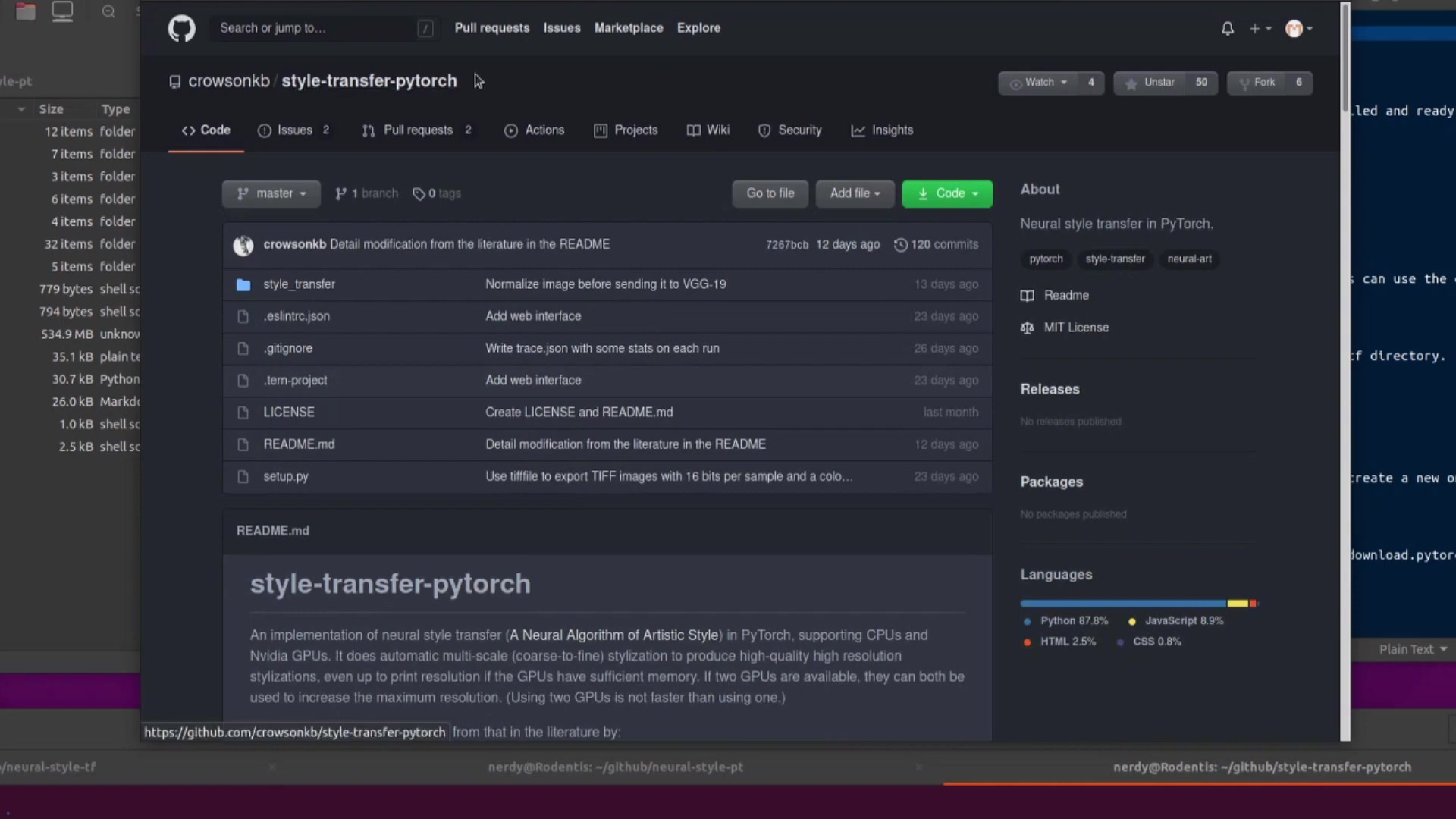The image size is (1456, 819).
Task: Open the Readme link with book icon
Action: 1055,296
